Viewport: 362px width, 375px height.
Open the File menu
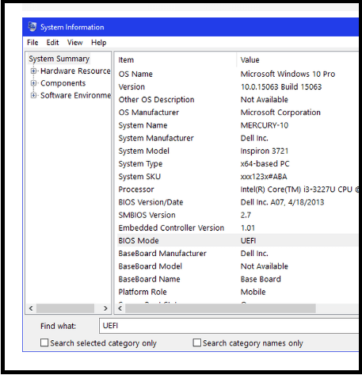[x=33, y=43]
